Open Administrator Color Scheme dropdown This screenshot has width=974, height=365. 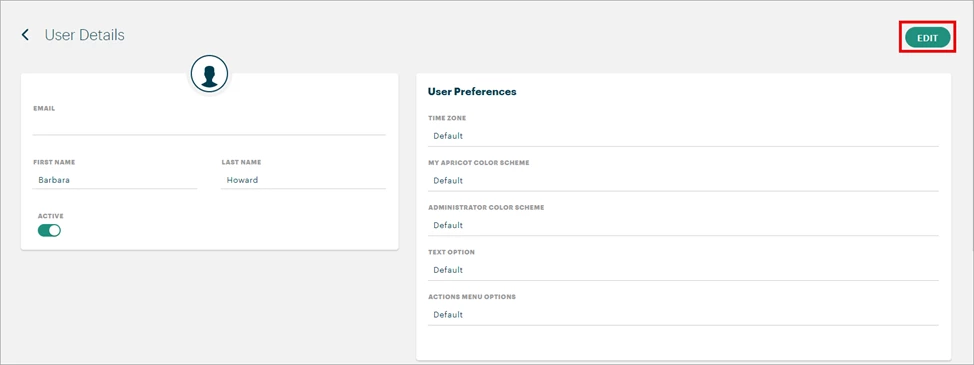click(x=683, y=225)
